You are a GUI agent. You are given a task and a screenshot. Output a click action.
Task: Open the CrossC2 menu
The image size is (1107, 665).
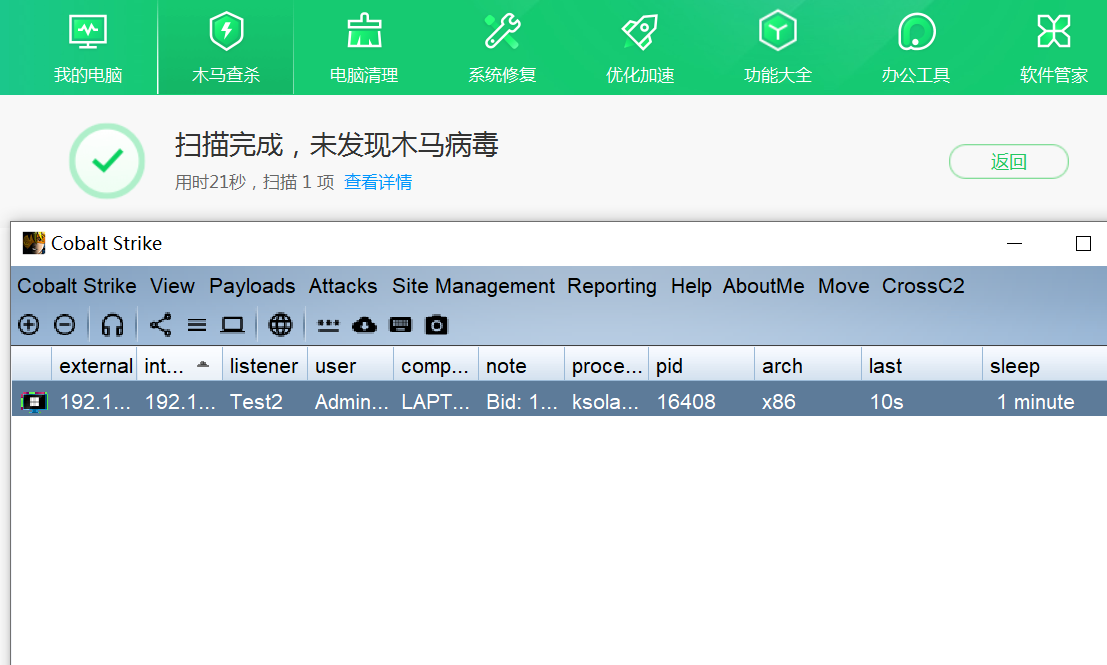click(923, 286)
